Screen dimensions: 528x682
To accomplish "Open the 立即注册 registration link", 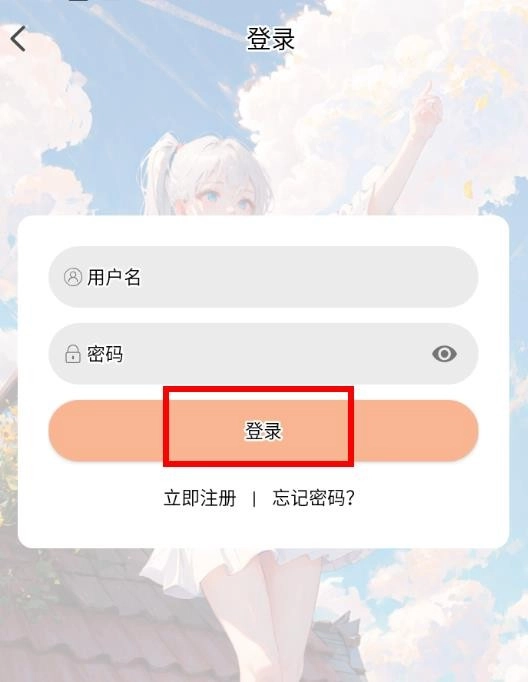I will [x=200, y=498].
